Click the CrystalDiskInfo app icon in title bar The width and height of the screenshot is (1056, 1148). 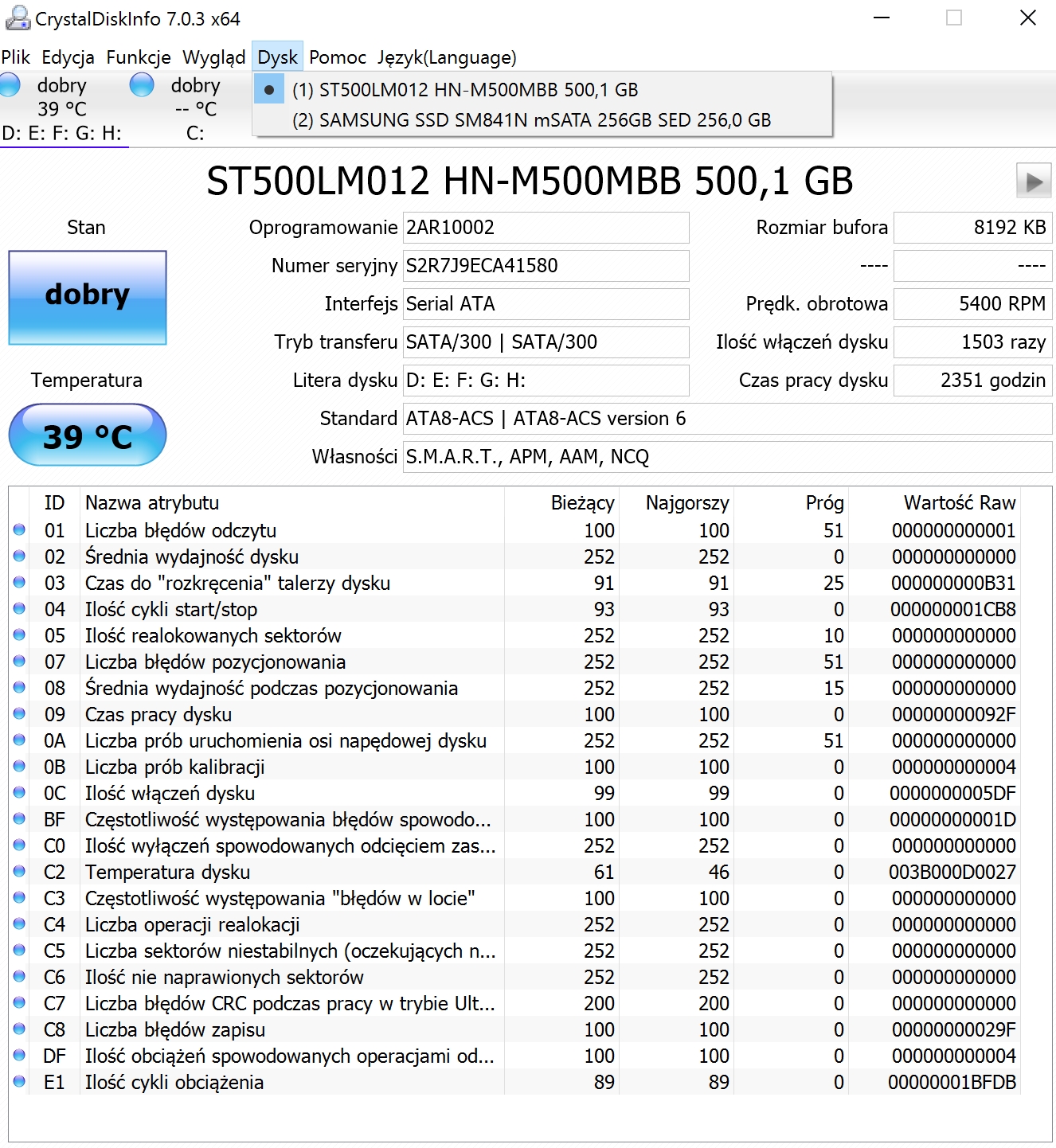pyautogui.click(x=18, y=18)
